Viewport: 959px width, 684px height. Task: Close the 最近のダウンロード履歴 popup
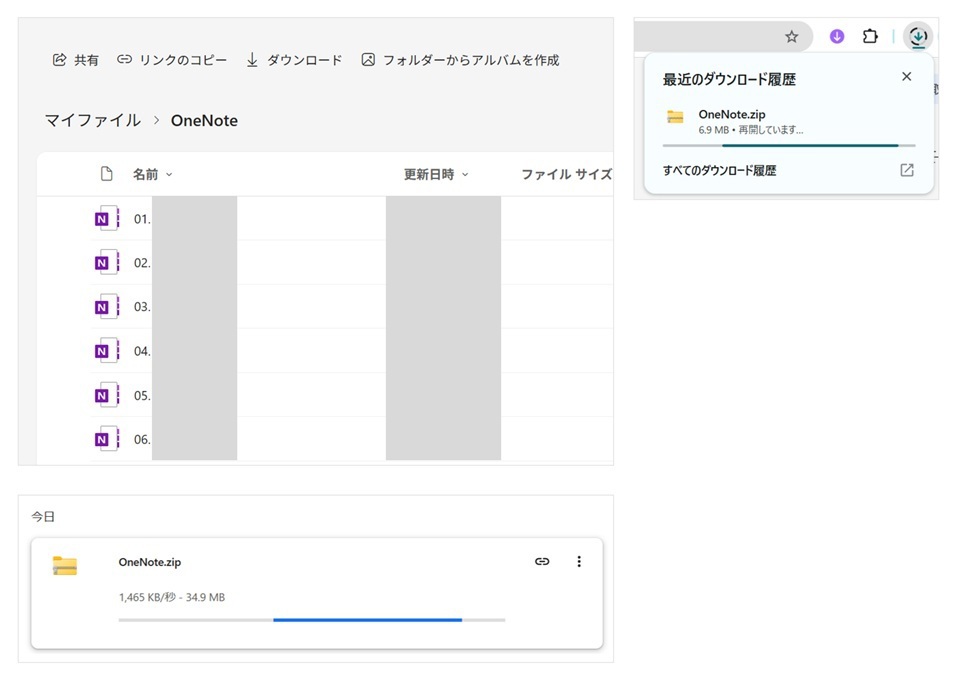(x=906, y=76)
